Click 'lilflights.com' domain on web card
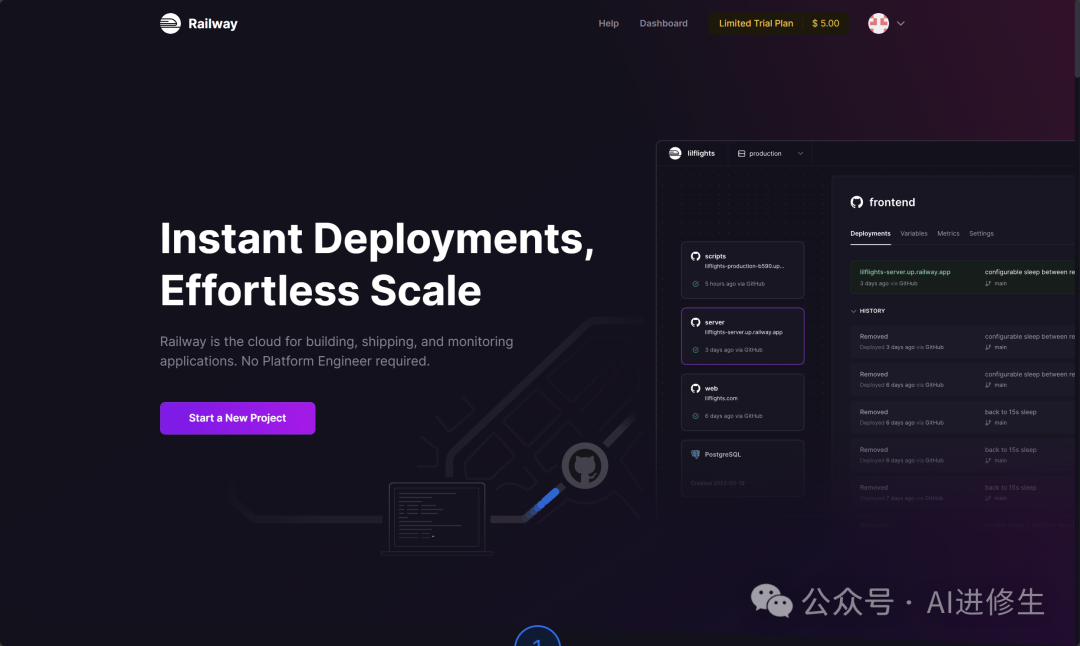 (721, 398)
